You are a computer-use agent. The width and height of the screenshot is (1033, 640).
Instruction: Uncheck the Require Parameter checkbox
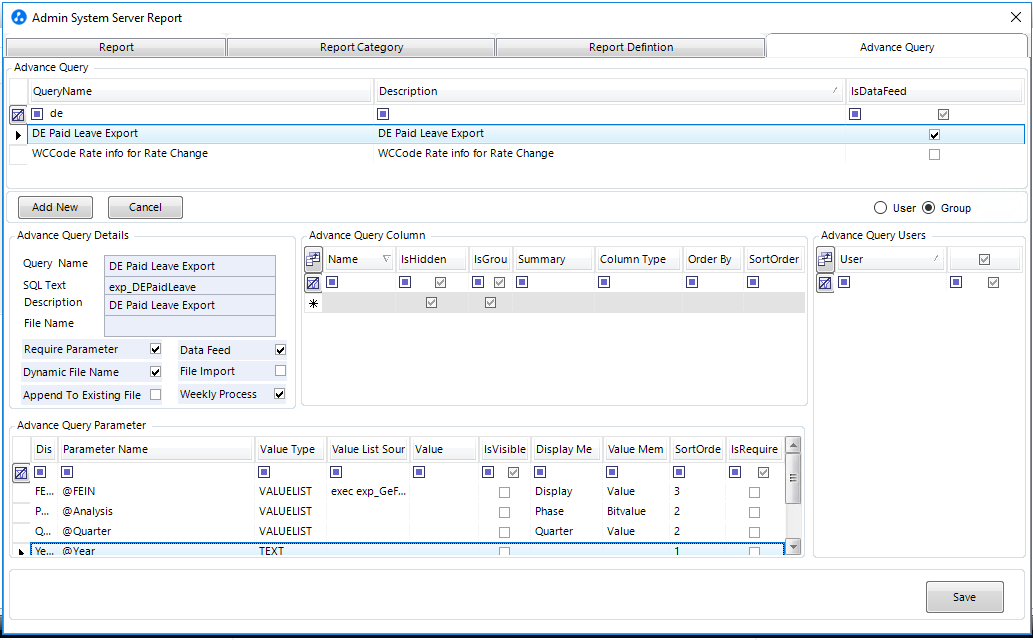[x=155, y=350]
